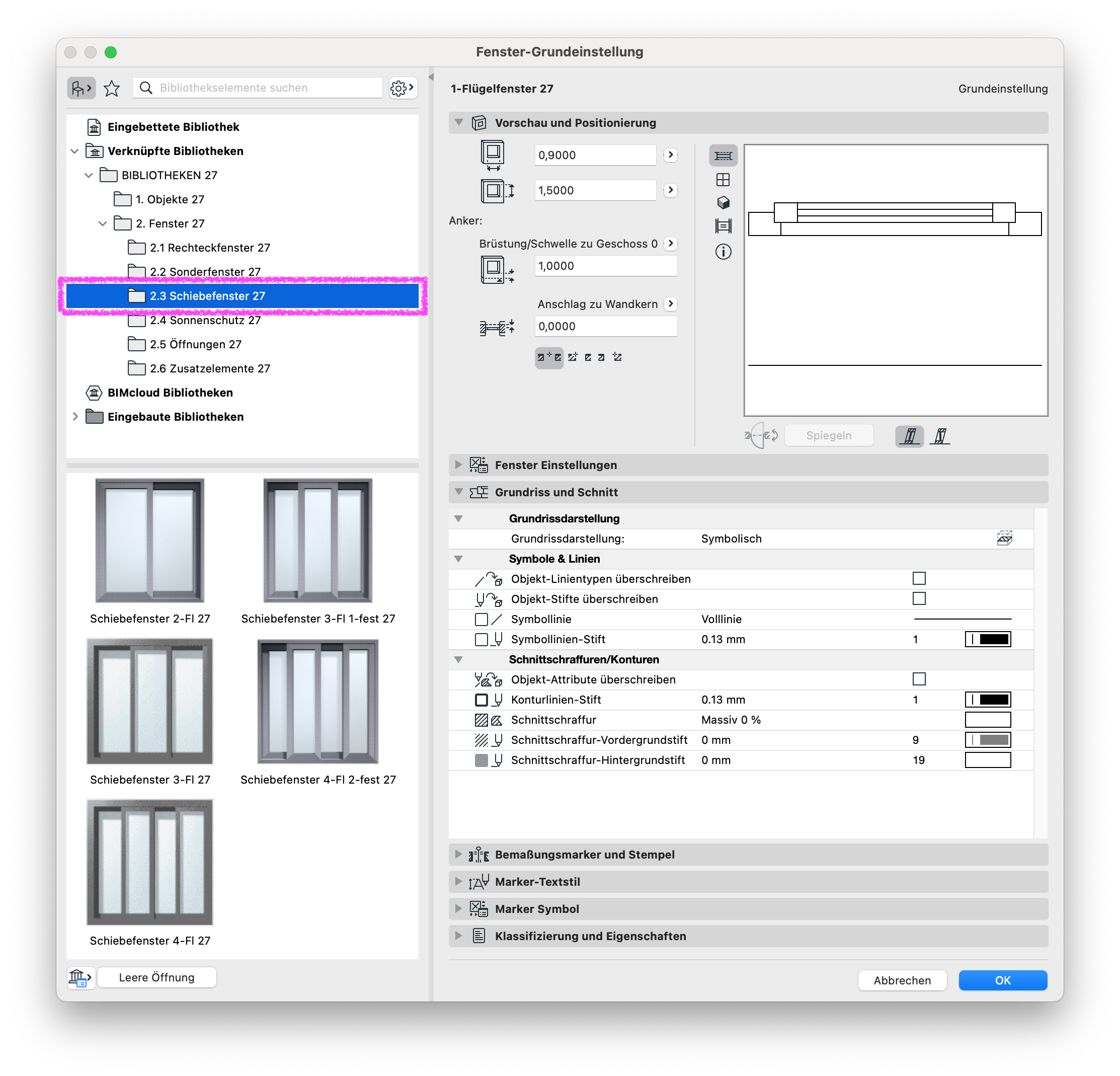The width and height of the screenshot is (1120, 1076).
Task: Click the Klassifizierung und Eigenschaften panel icon
Action: tap(479, 936)
